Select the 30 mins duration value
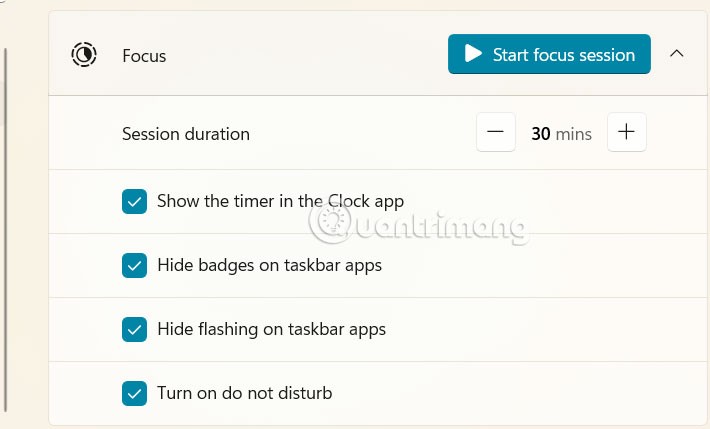The image size is (710, 429). click(561, 134)
